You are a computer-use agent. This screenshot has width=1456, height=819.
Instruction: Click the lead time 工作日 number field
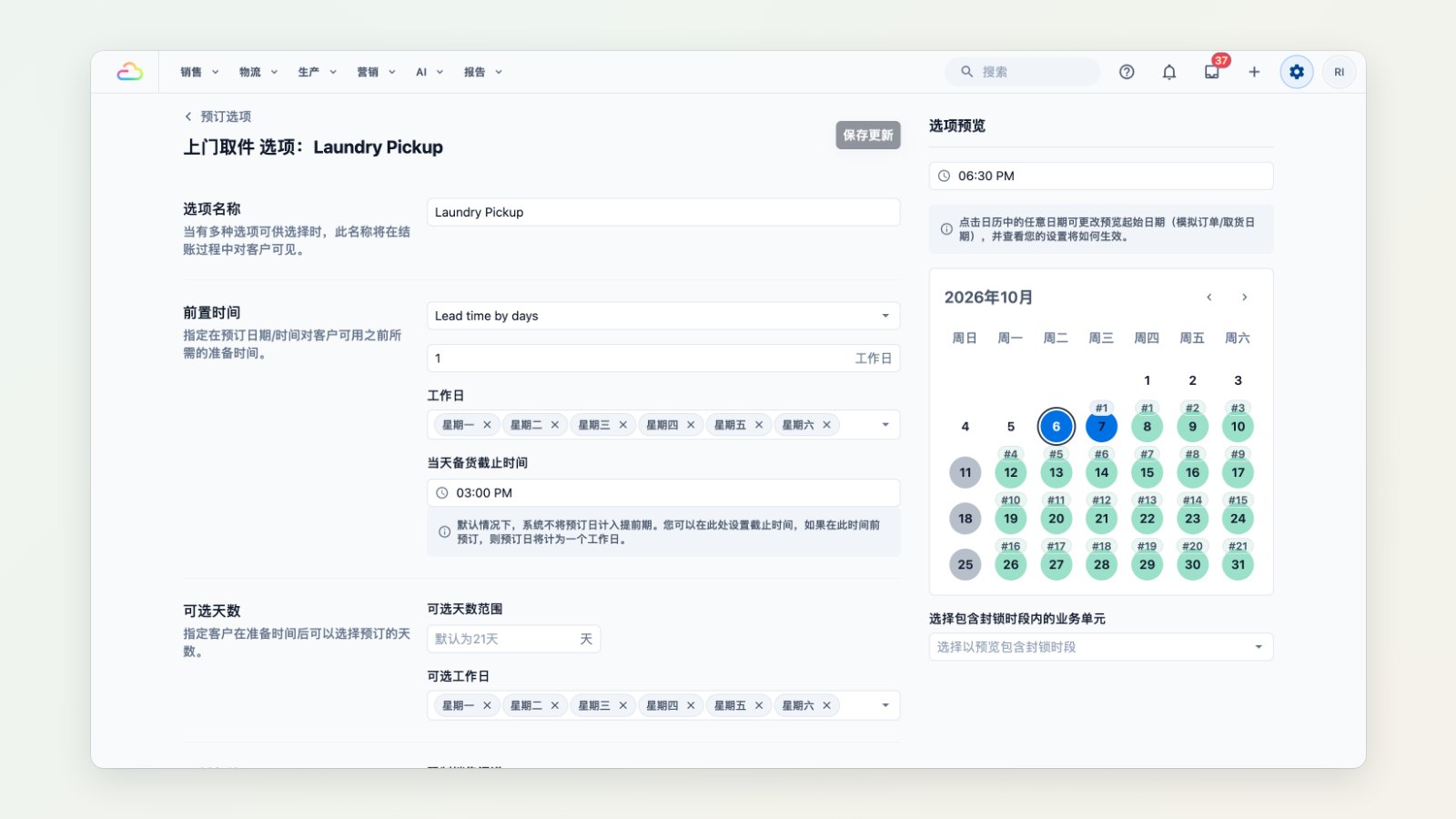(x=663, y=359)
